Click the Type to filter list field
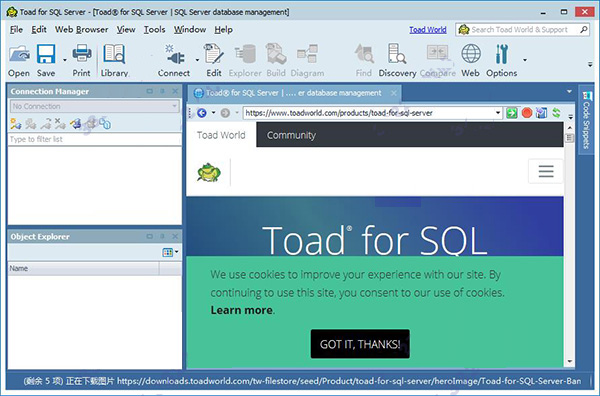The width and height of the screenshot is (600, 396). pos(95,139)
